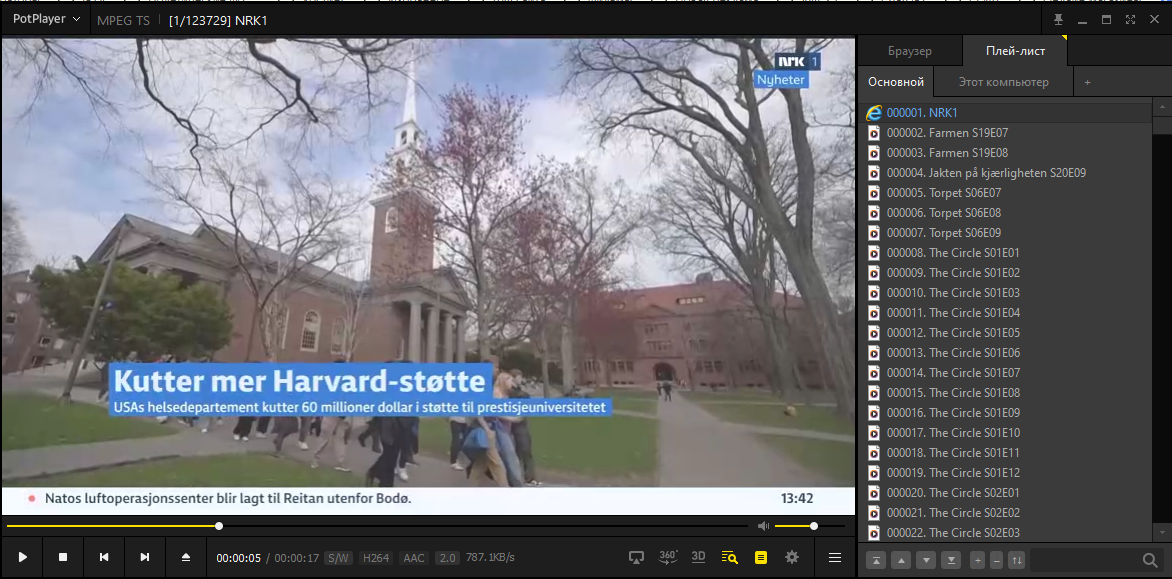The image size is (1172, 579).
Task: Toggle fullscreen with the expand icon
Action: coord(1130,19)
